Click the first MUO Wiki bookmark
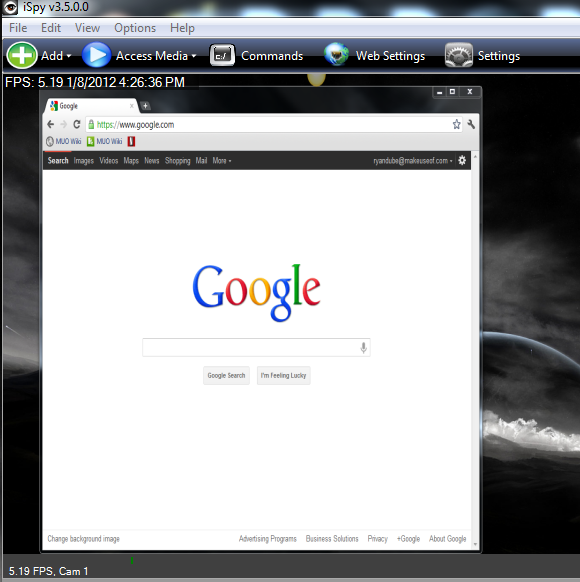Image resolution: width=580 pixels, height=582 pixels. pyautogui.click(x=63, y=141)
